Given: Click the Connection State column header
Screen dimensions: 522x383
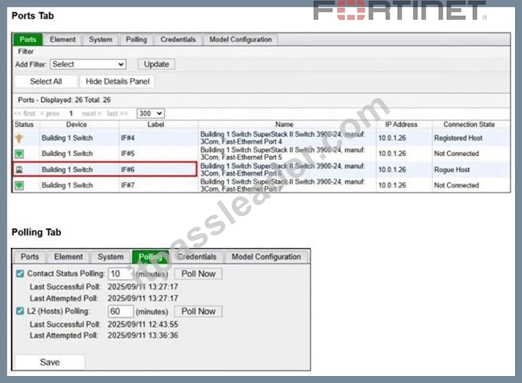Looking at the screenshot, I should [x=469, y=124].
